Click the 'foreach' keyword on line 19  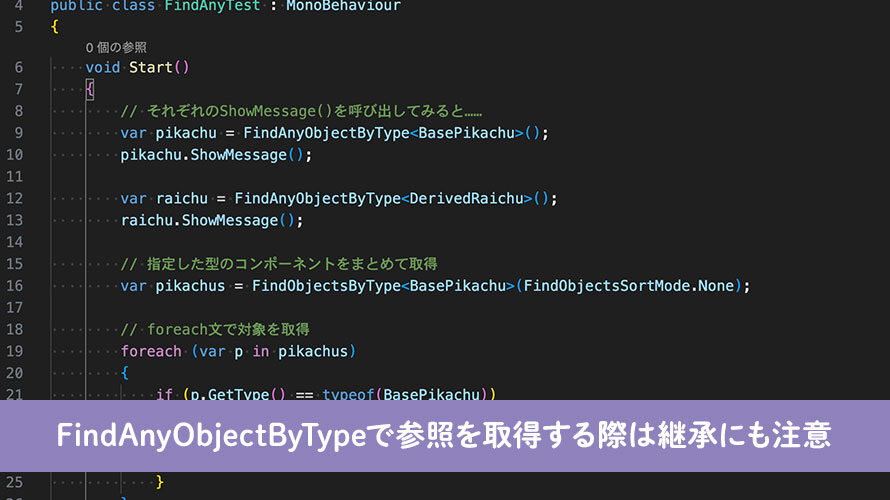(151, 351)
